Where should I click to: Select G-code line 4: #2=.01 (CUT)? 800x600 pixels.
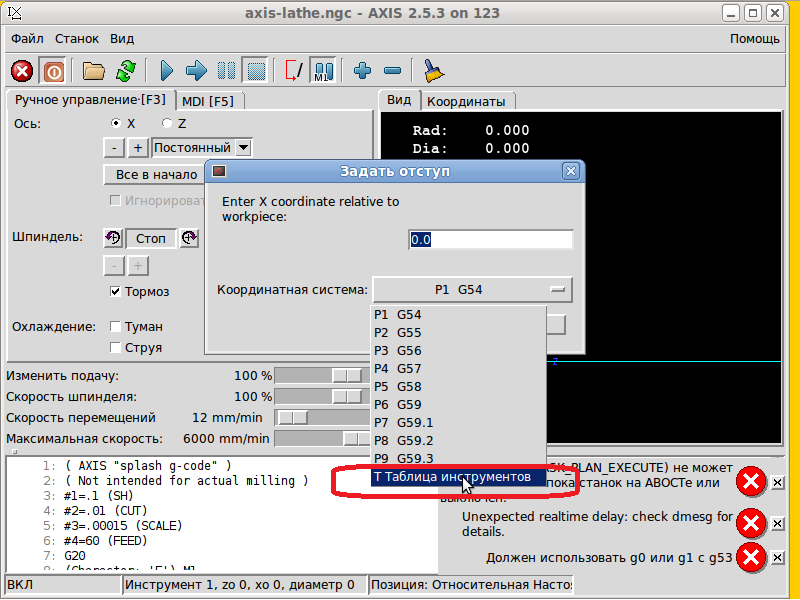pos(106,511)
